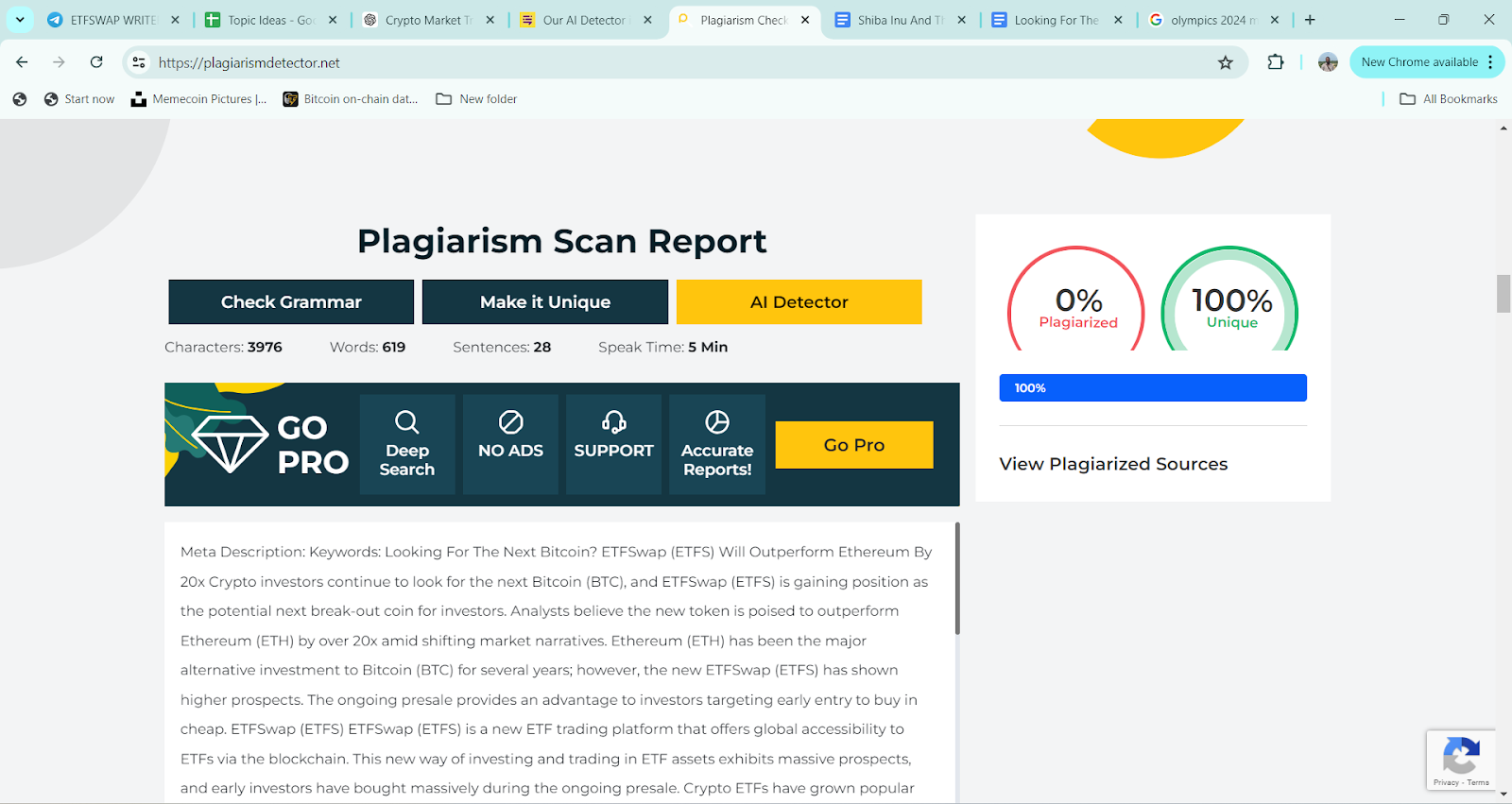Open the Bitcoin on-chain data bookmark

[x=351, y=99]
